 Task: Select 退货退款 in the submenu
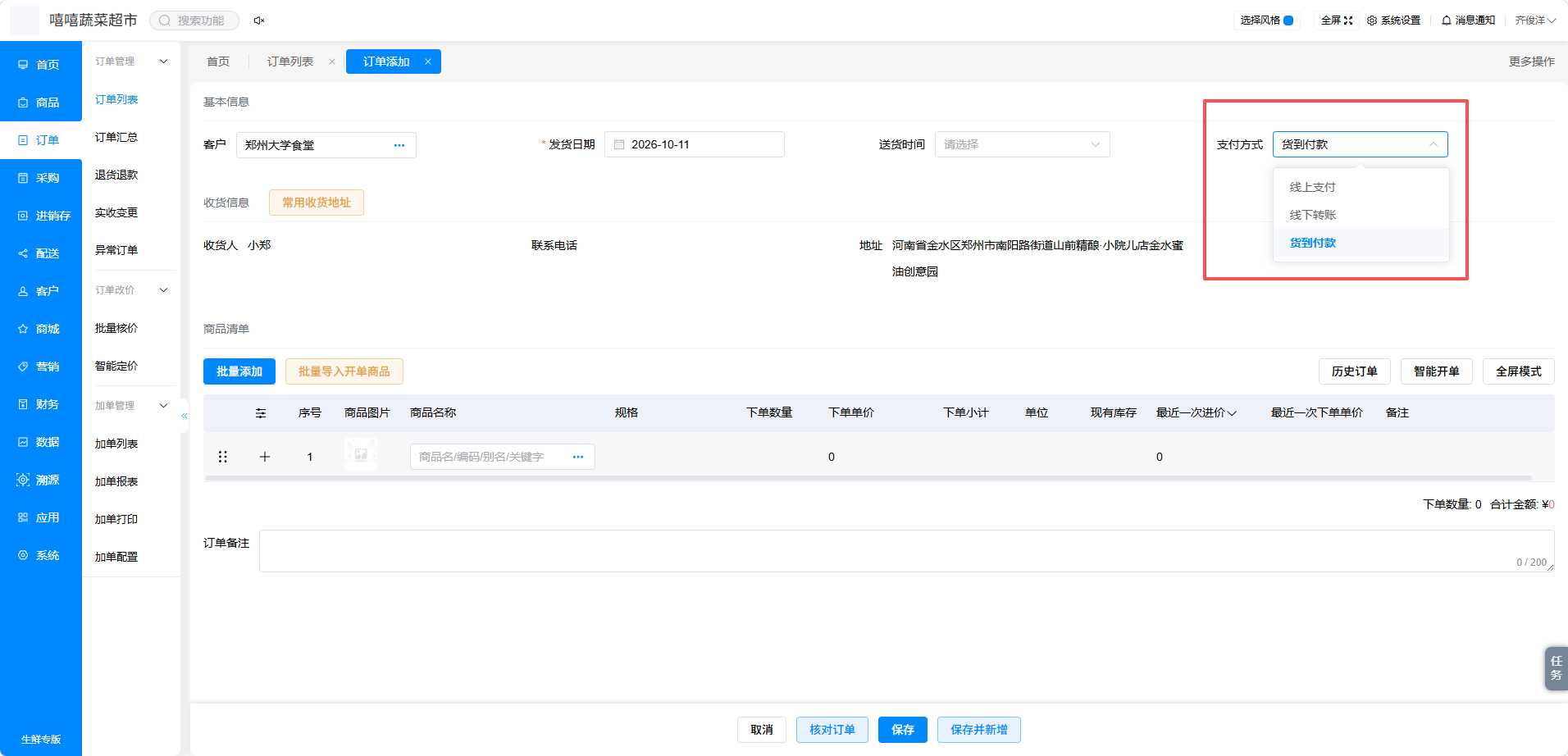(116, 175)
